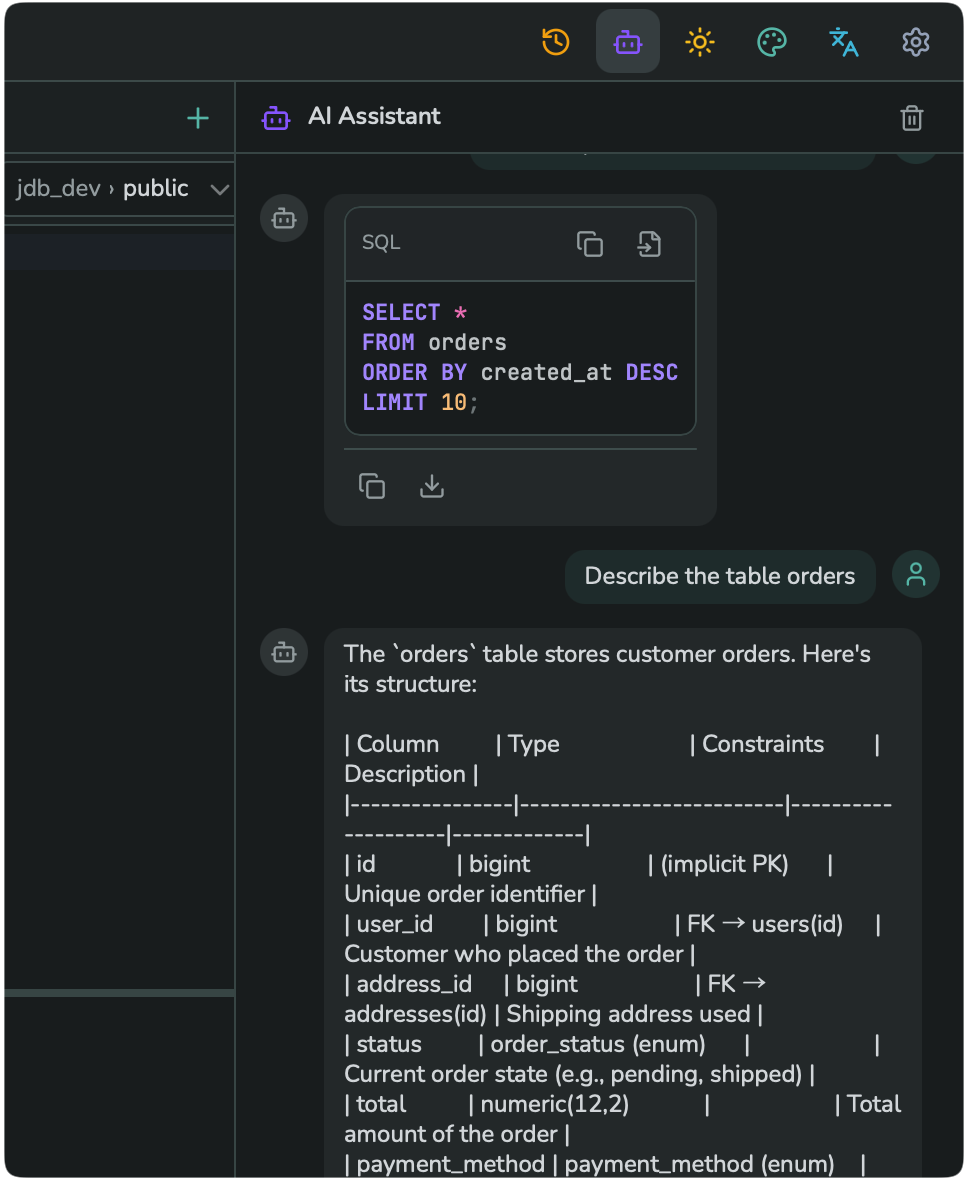Click the user avatar icon beside message
The height and width of the screenshot is (1180, 968).
(915, 574)
